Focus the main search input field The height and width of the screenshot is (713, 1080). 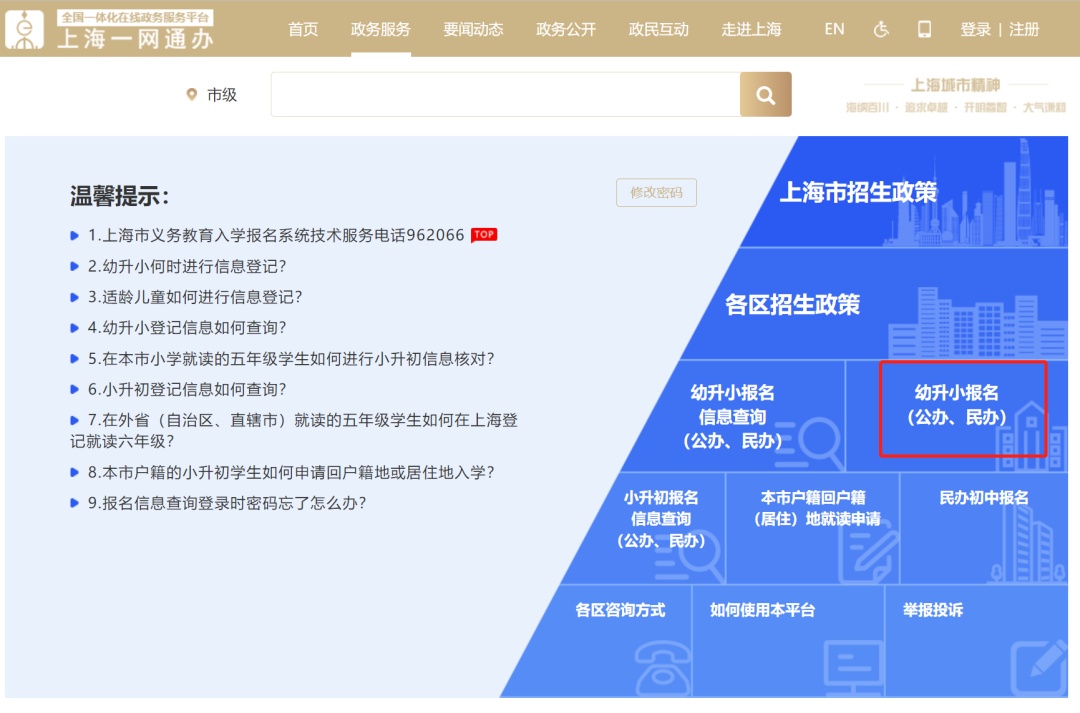click(x=506, y=94)
